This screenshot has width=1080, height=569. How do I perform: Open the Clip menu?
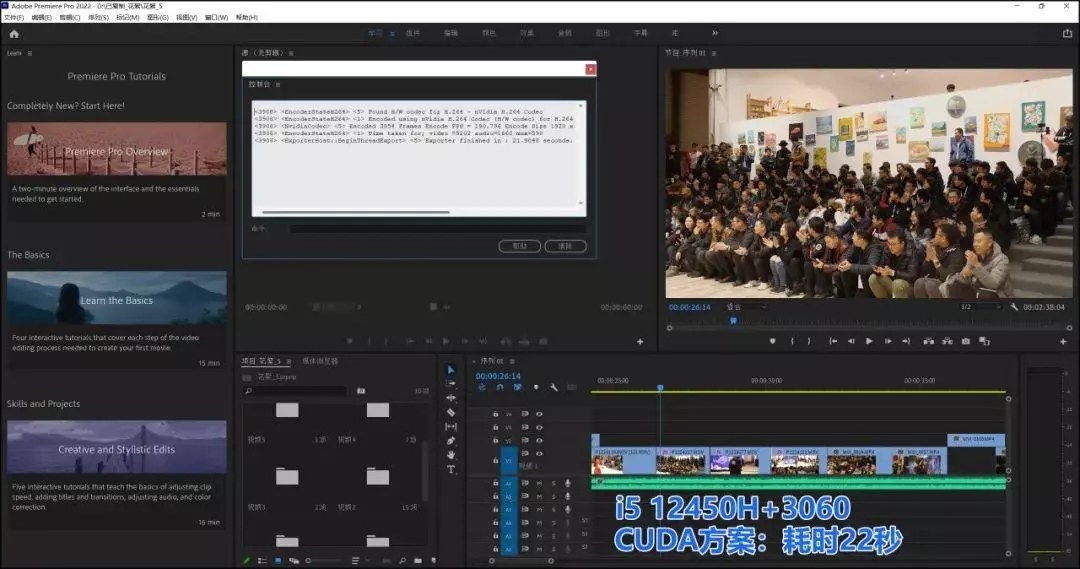click(x=70, y=18)
